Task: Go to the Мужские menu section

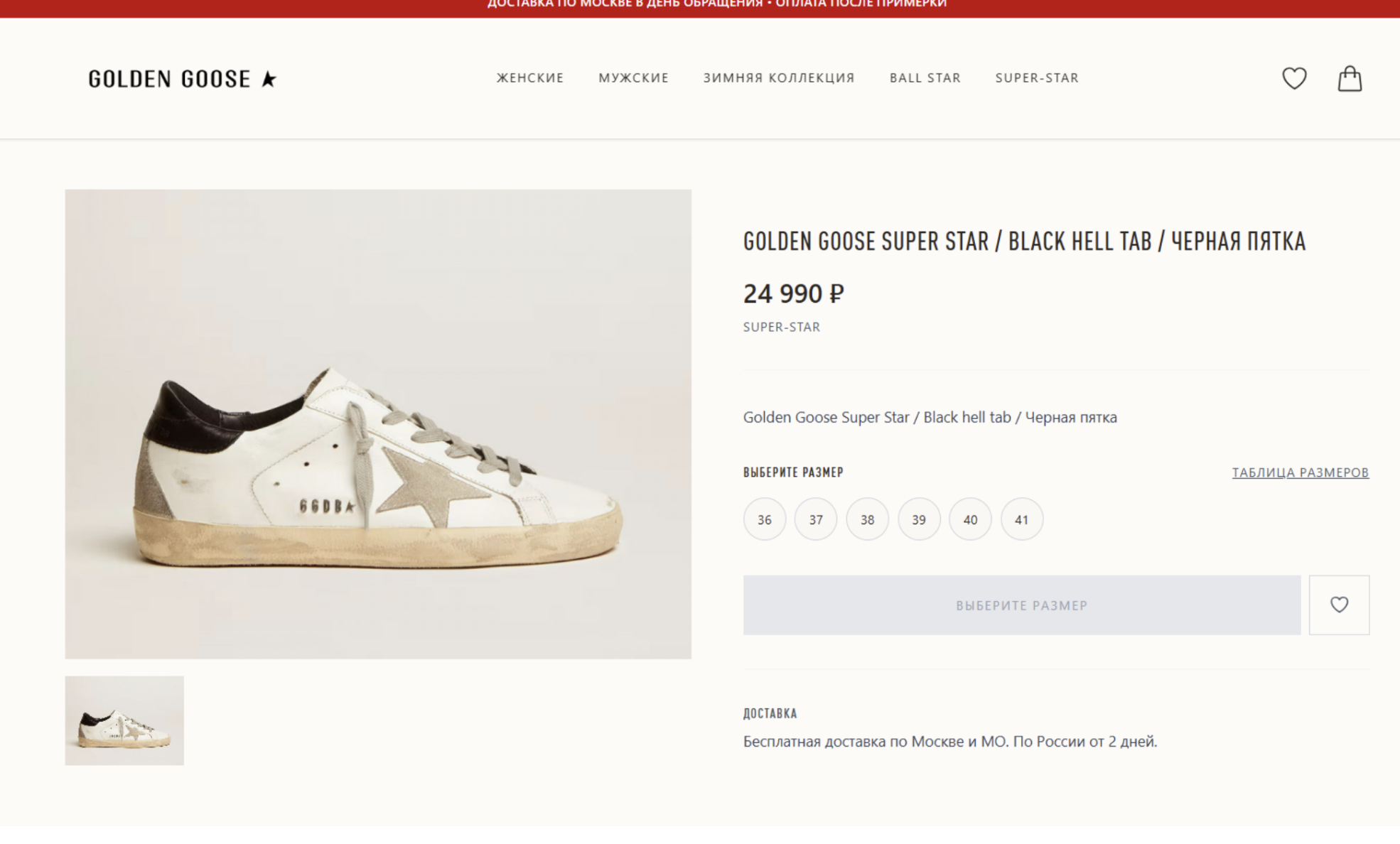Action: point(633,78)
